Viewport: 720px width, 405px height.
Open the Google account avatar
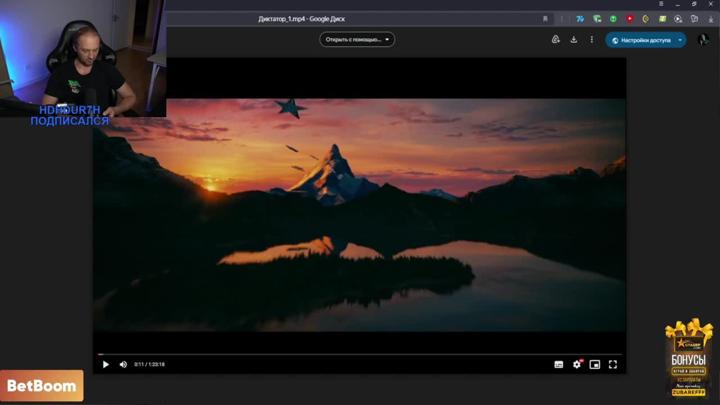703,40
